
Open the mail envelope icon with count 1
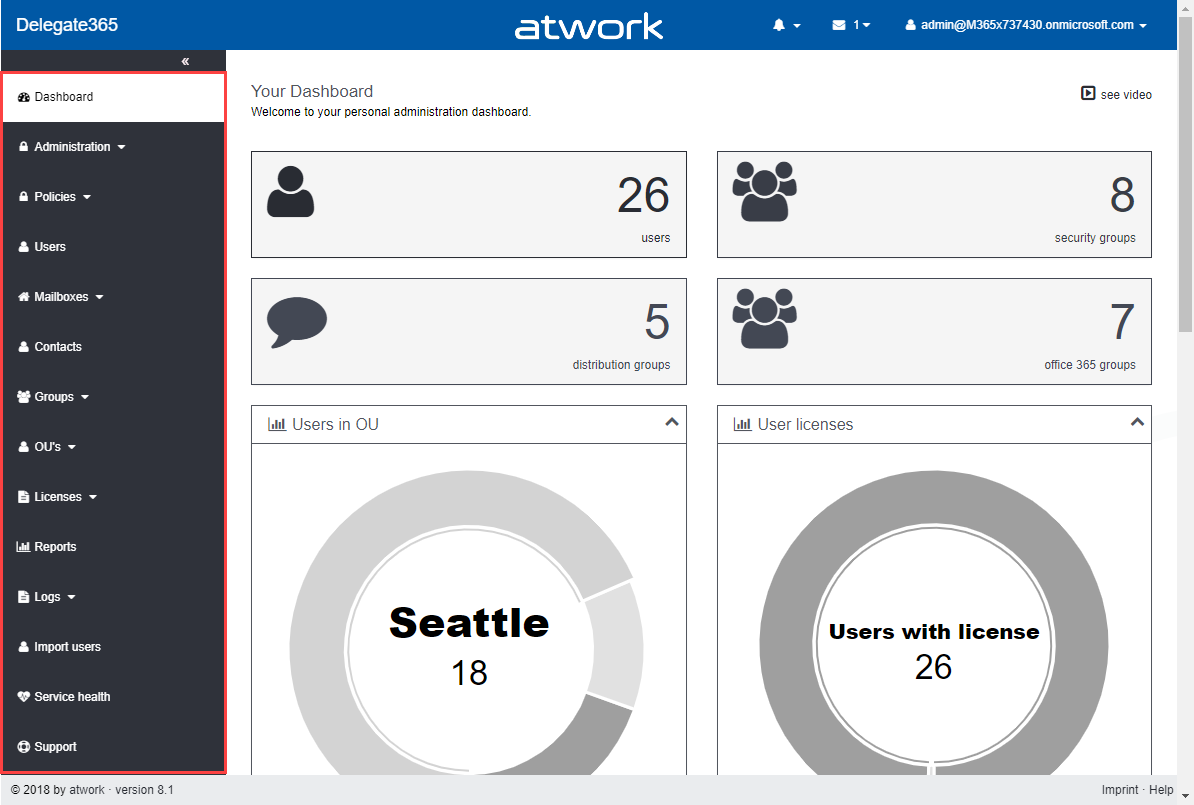tap(839, 25)
